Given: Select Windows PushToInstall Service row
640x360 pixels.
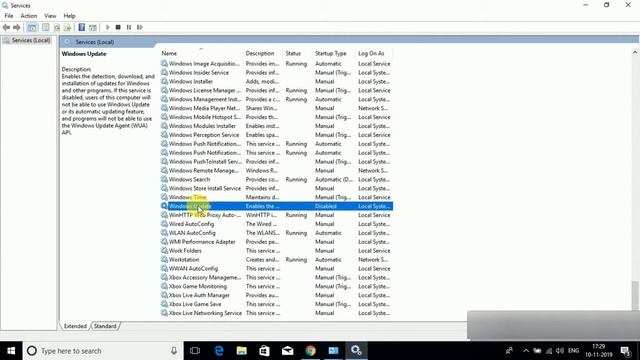Looking at the screenshot, I should 276,162.
